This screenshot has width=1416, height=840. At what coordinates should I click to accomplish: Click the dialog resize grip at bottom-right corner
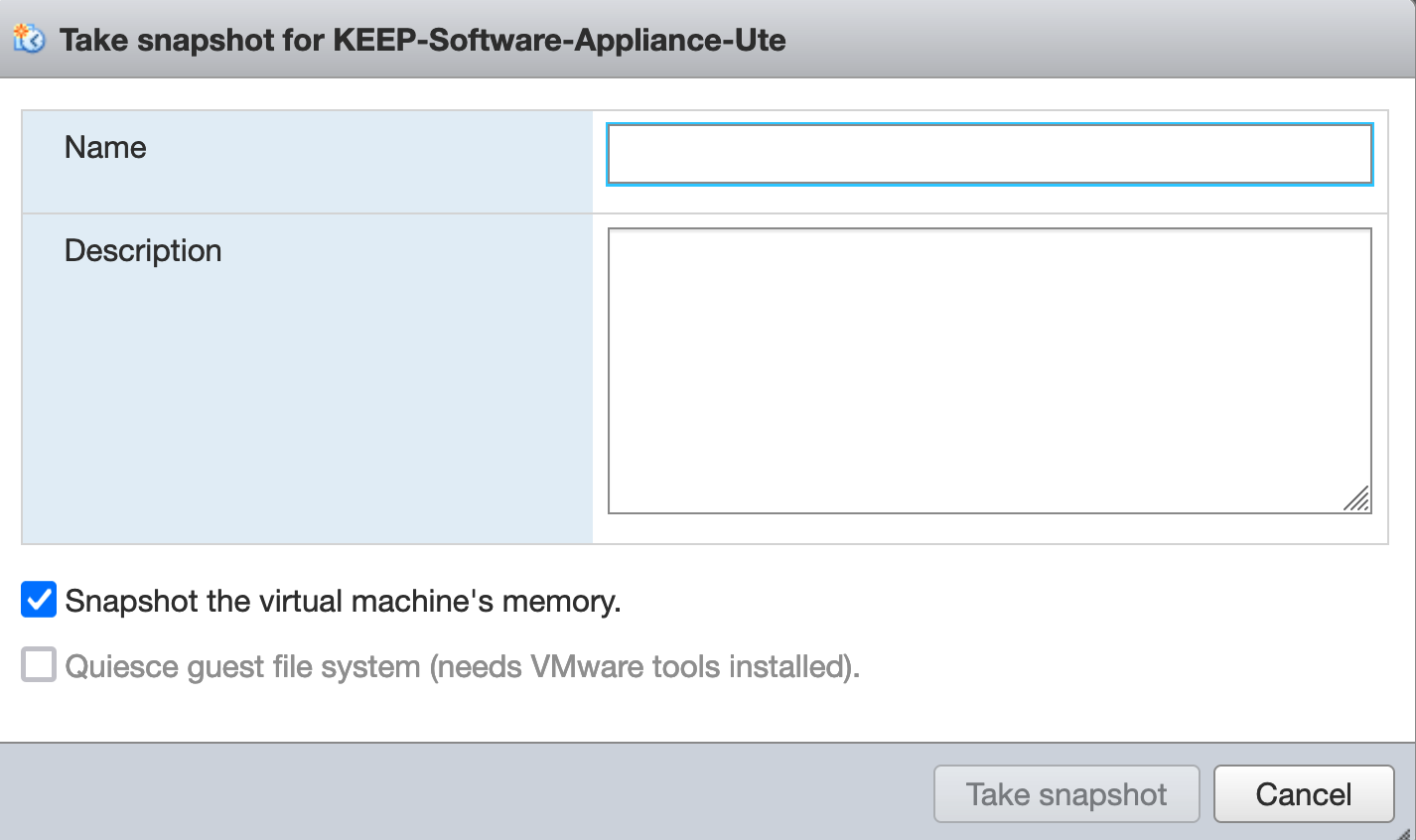pyautogui.click(x=1404, y=832)
